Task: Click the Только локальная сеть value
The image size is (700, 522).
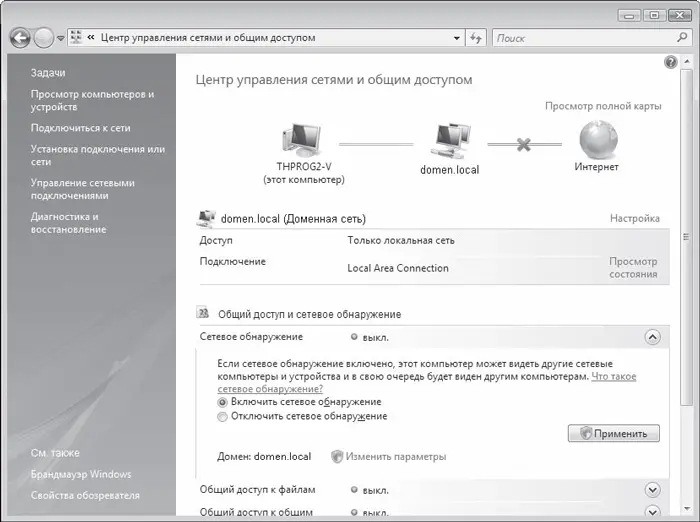Action: click(401, 240)
